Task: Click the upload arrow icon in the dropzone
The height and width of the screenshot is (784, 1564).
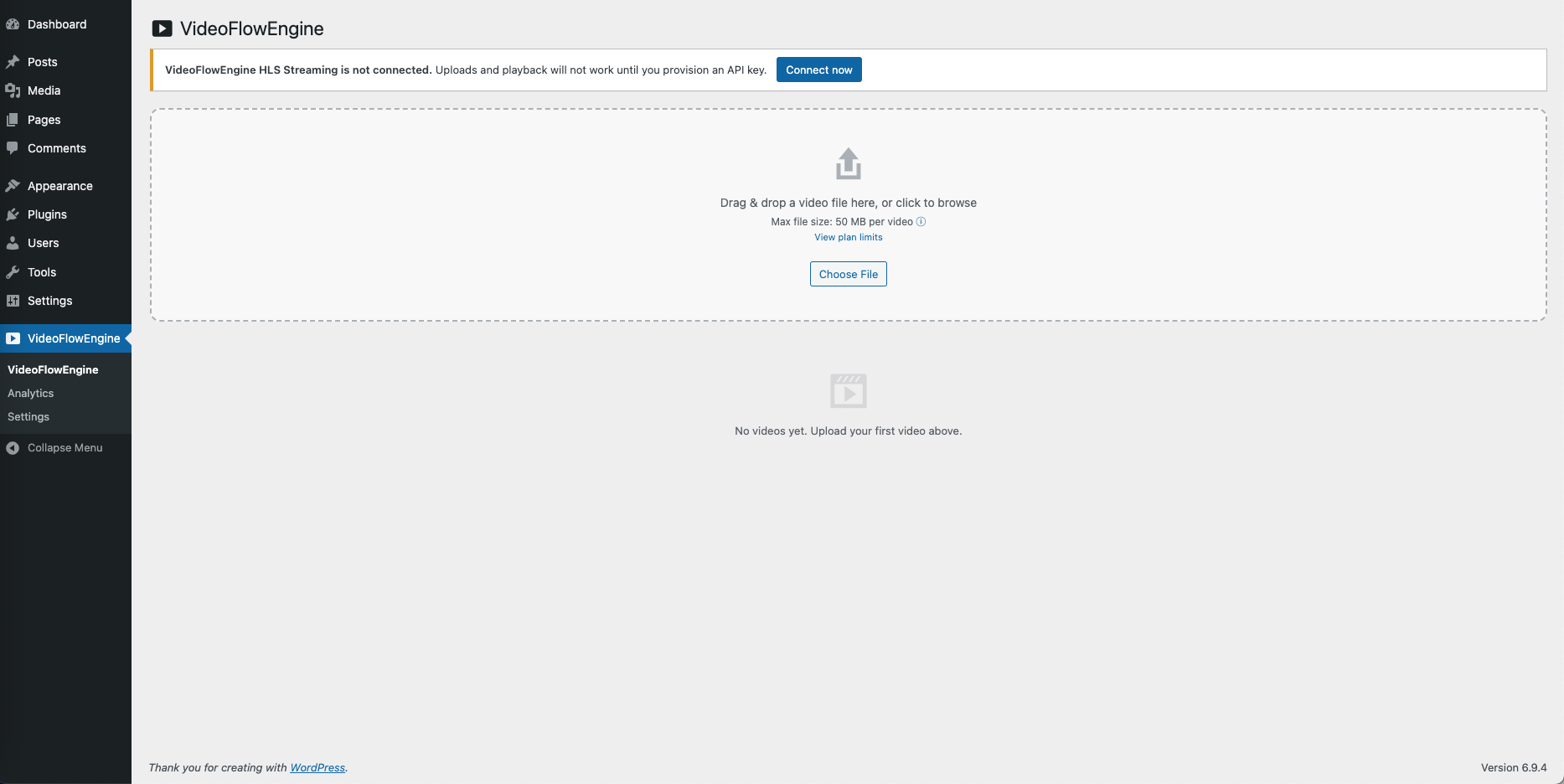Action: [848, 163]
